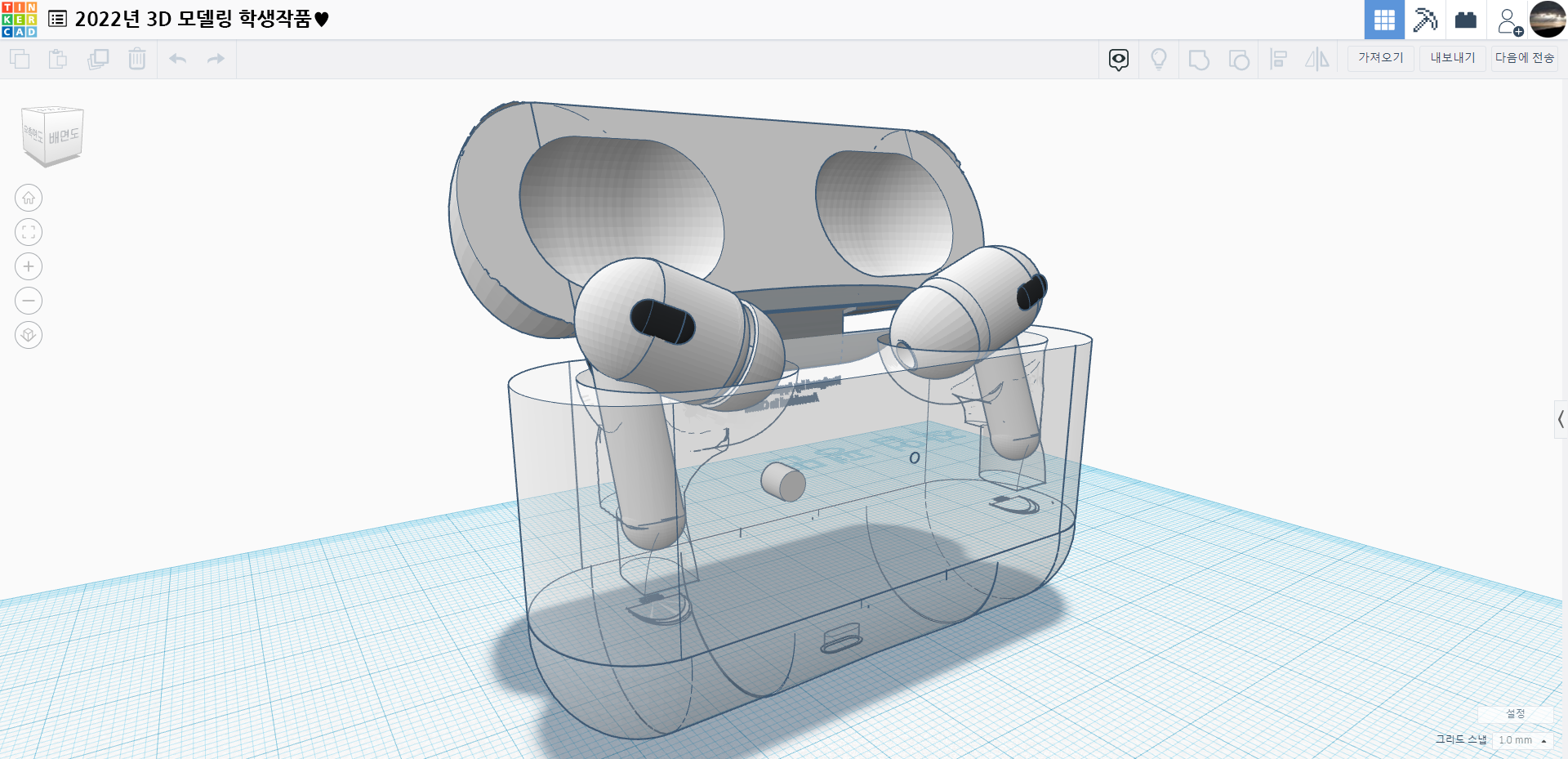Expand the collapsed shapes panel arrow
Viewport: 1568px width, 759px height.
pyautogui.click(x=1561, y=420)
